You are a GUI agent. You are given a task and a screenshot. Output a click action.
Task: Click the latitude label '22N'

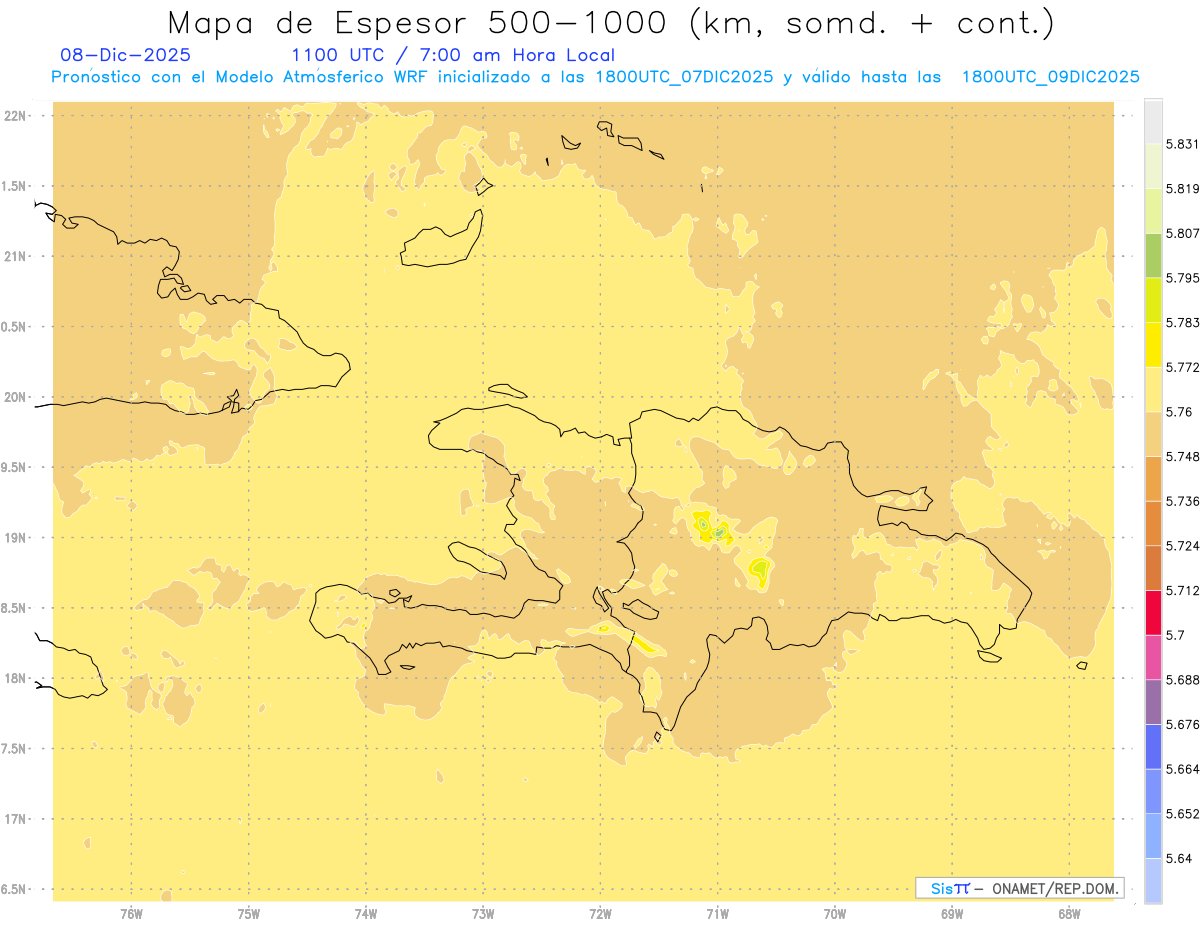[x=15, y=115]
